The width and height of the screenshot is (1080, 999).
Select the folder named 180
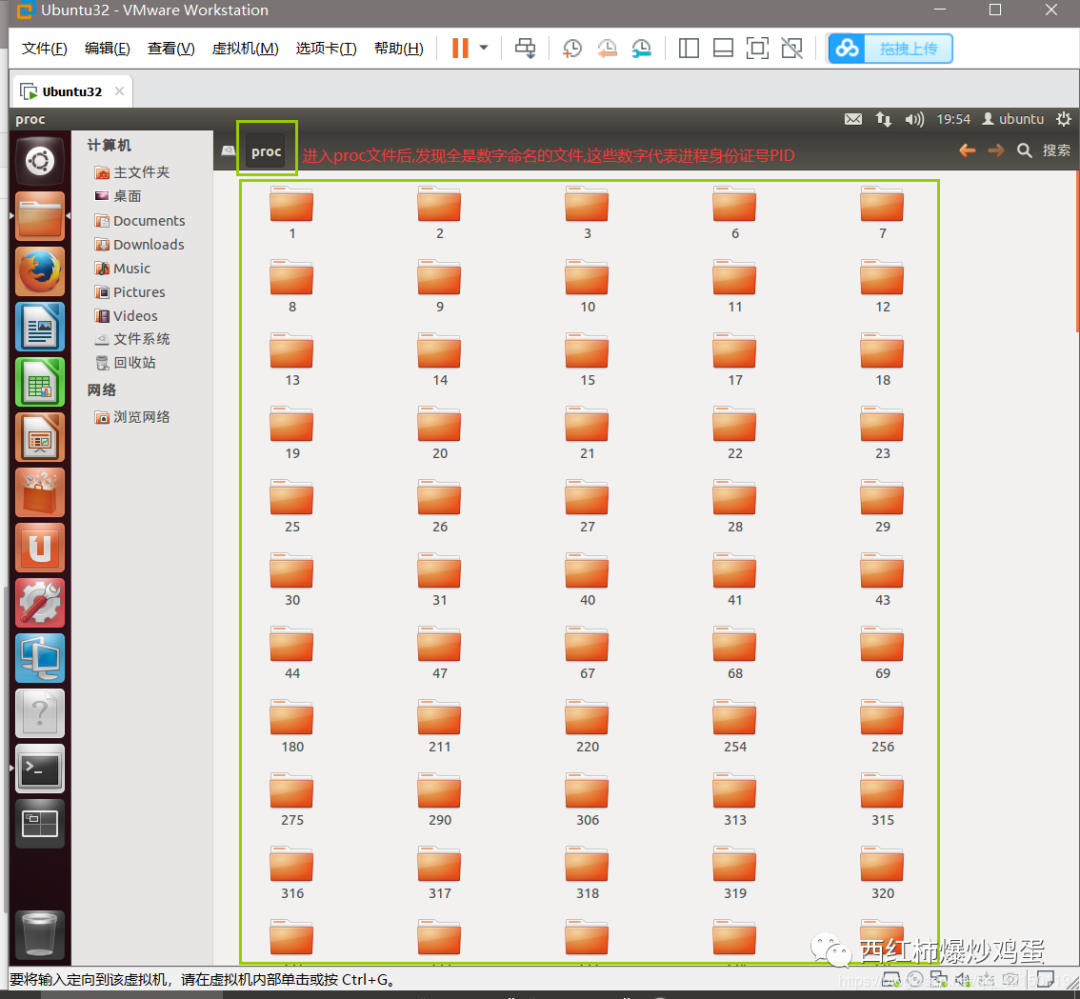click(292, 726)
